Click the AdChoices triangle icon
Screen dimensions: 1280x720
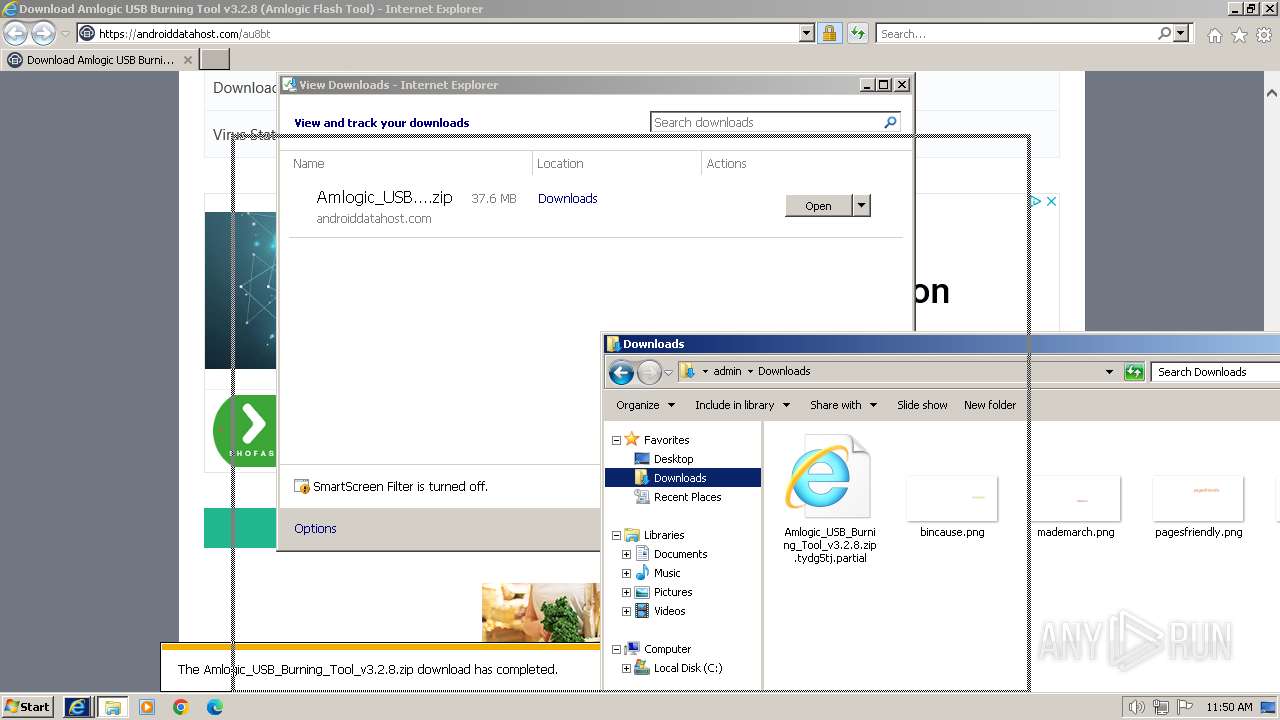pos(1036,201)
